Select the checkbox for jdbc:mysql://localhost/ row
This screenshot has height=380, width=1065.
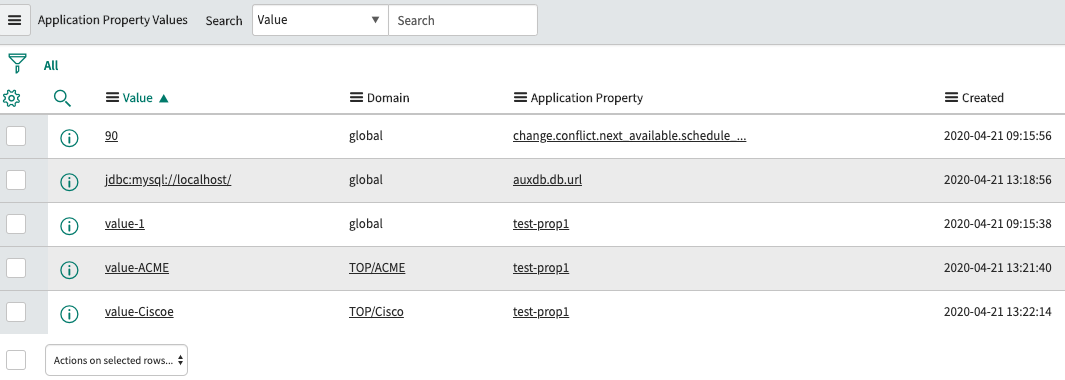click(16, 180)
